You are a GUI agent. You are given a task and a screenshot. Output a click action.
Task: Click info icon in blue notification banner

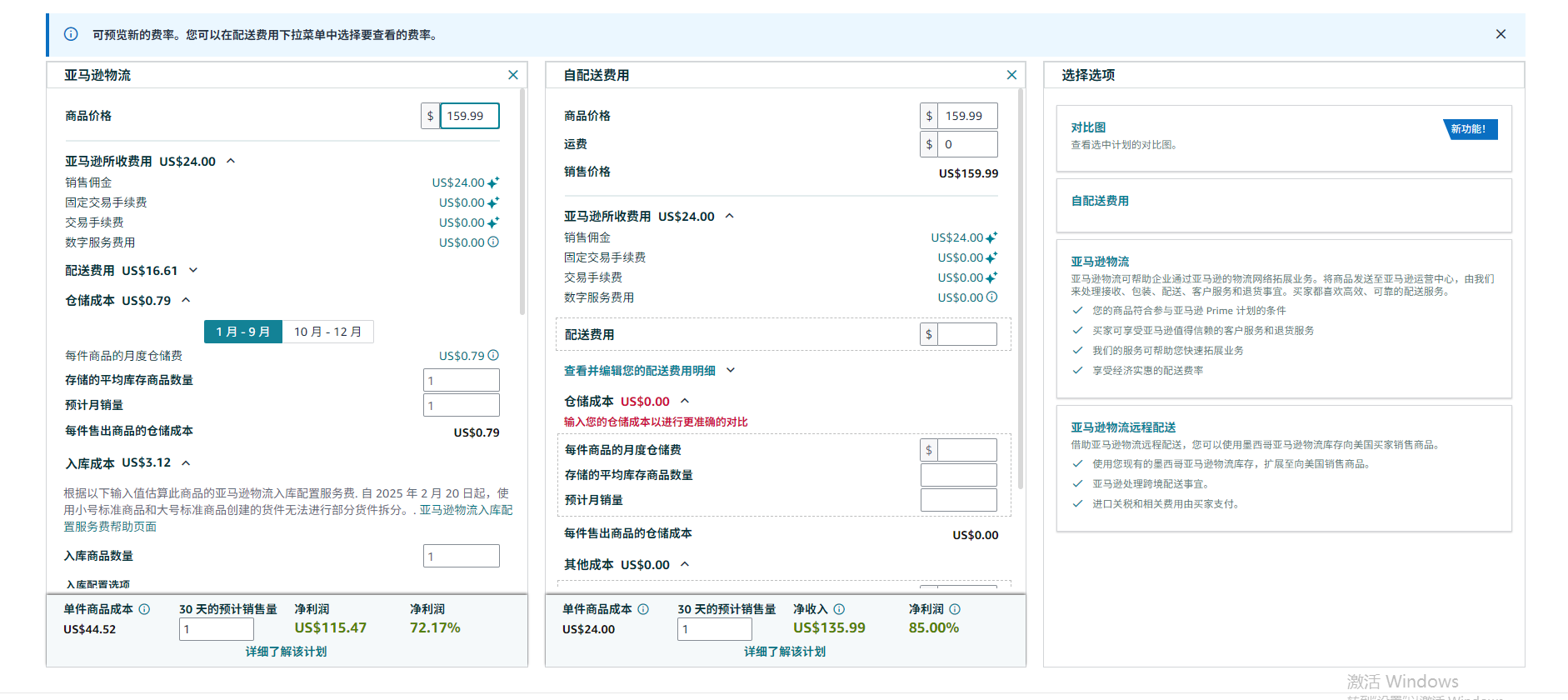[71, 34]
